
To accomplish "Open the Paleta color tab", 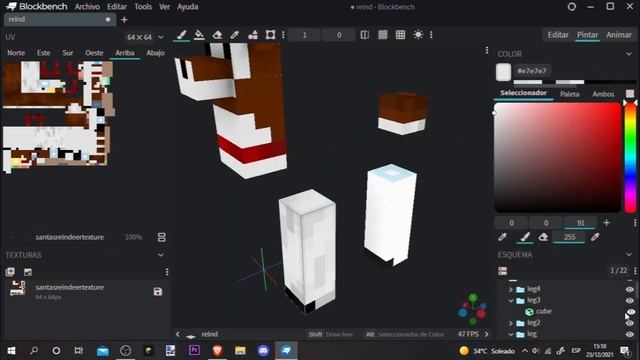I will pos(569,94).
